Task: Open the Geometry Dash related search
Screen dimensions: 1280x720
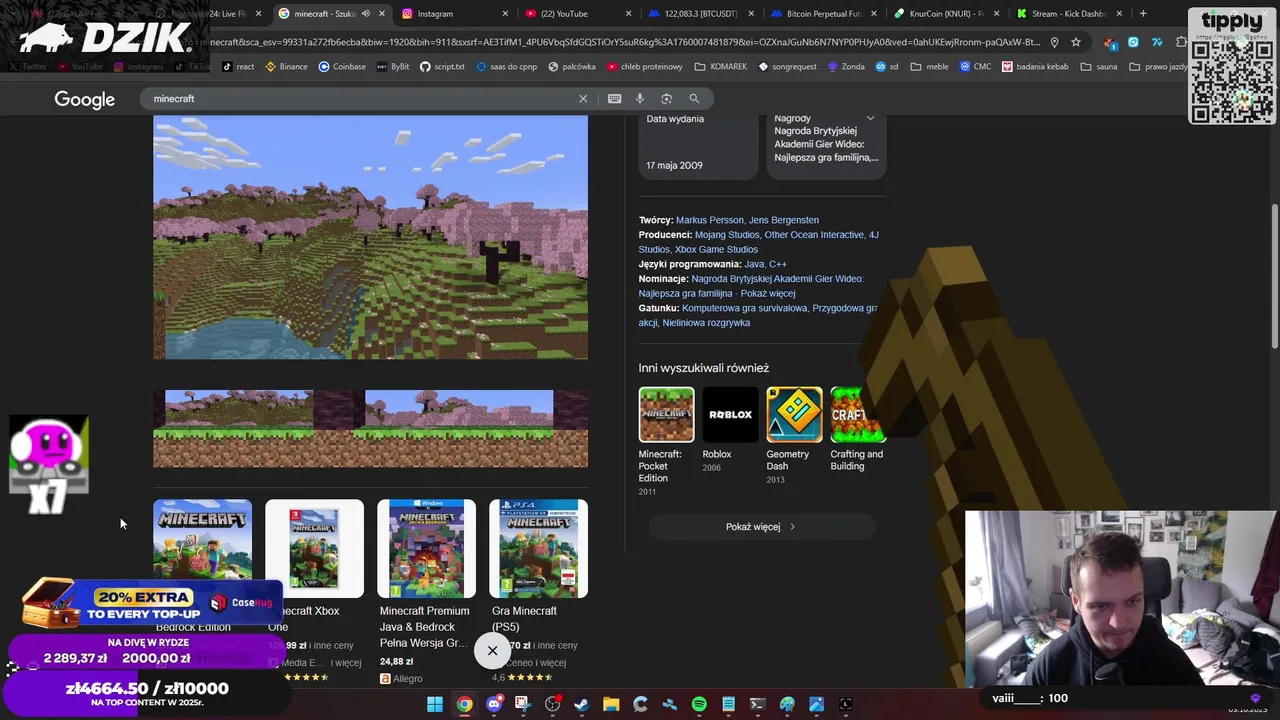Action: click(x=794, y=437)
